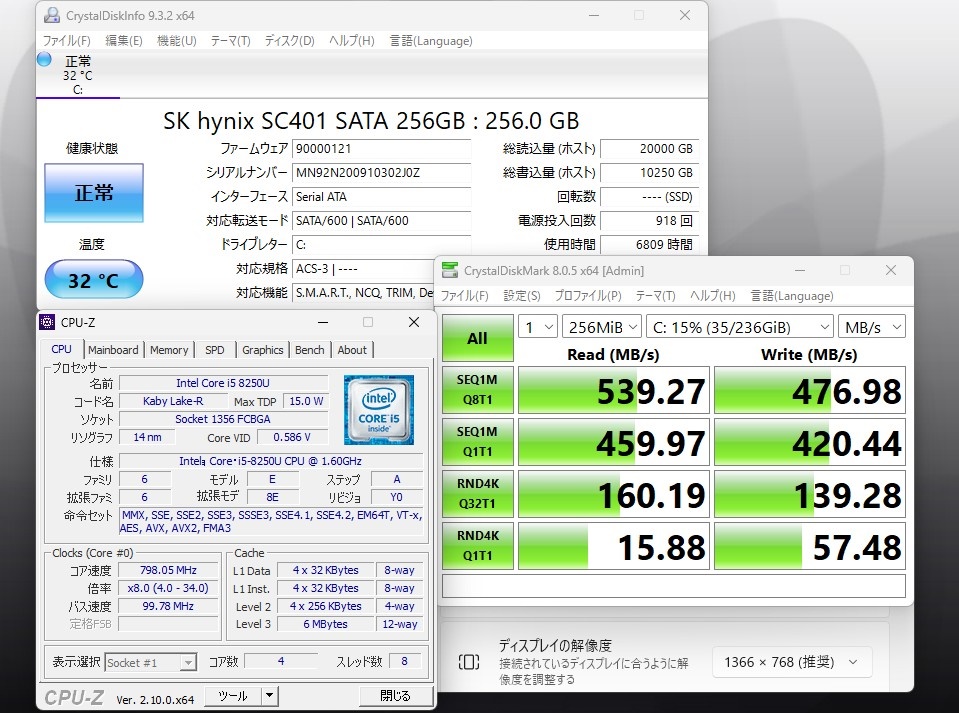Open the 256MiB test size dropdown
The height and width of the screenshot is (713, 959).
[x=602, y=327]
